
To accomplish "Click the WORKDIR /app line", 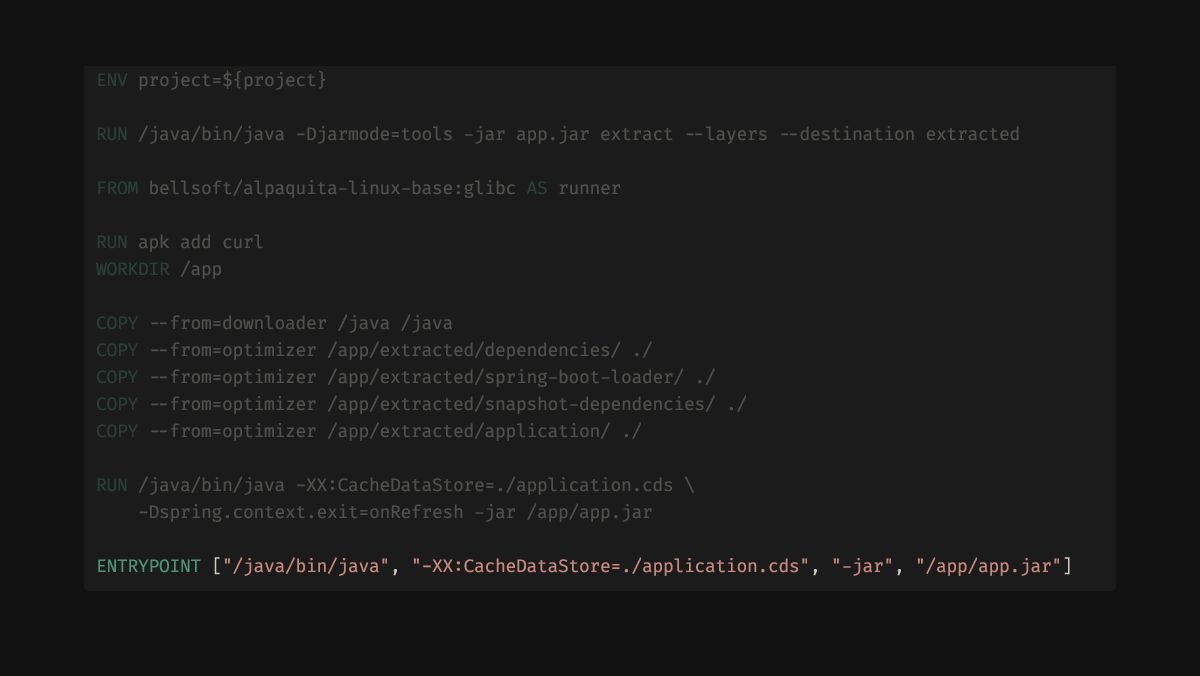I will click(x=159, y=269).
